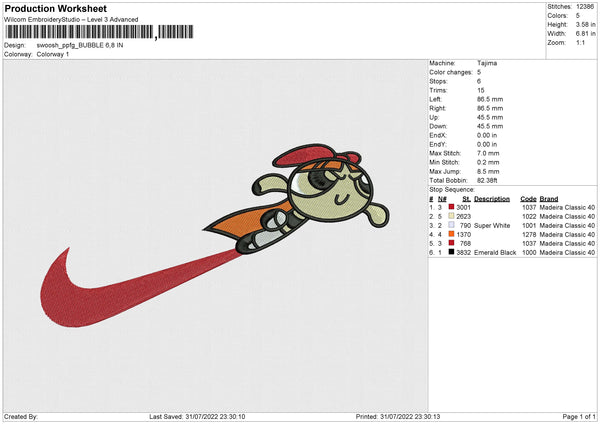Click the embroidery design preview image
600x424 pixels.
click(215, 235)
